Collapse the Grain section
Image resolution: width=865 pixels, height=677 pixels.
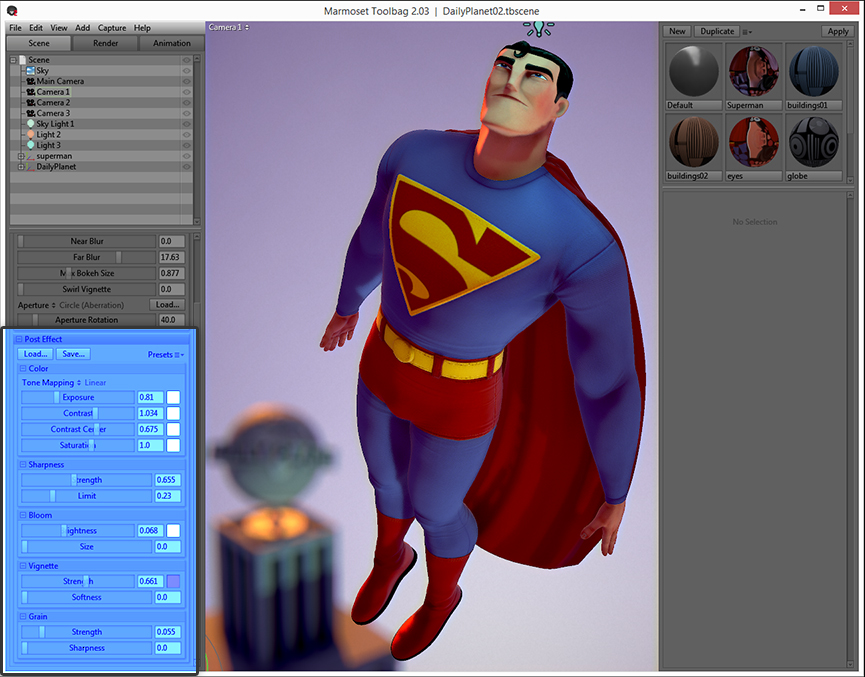coord(23,616)
